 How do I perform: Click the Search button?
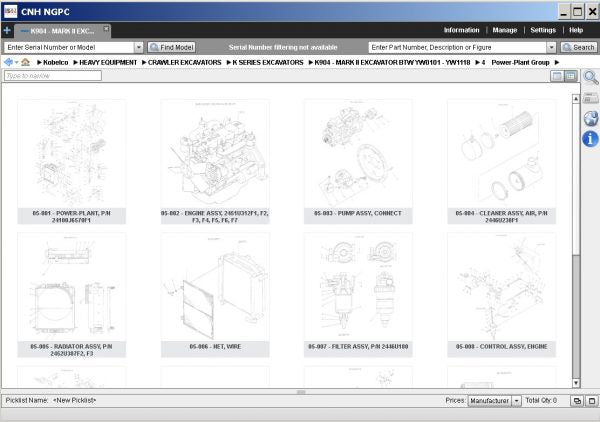click(579, 47)
